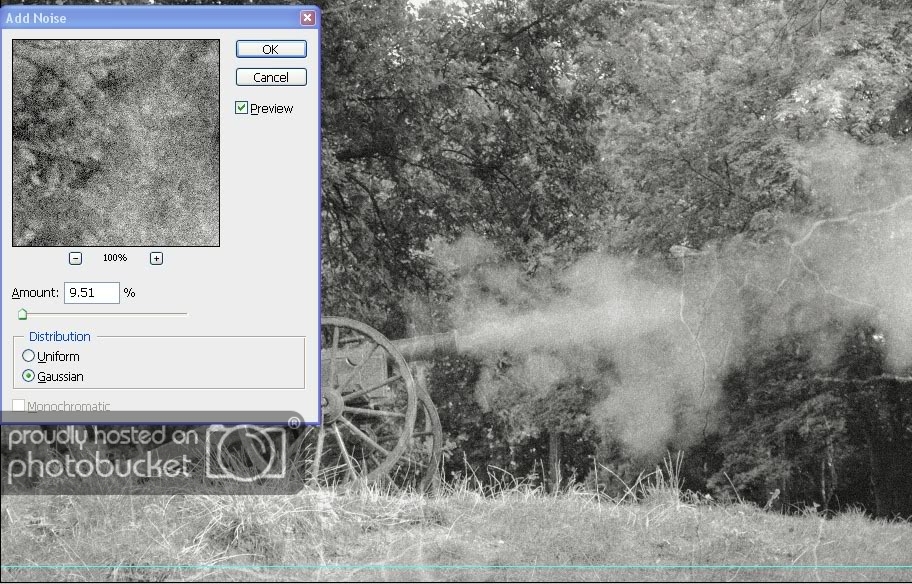Select the Uniform distribution option
This screenshot has width=912, height=584.
click(x=28, y=356)
